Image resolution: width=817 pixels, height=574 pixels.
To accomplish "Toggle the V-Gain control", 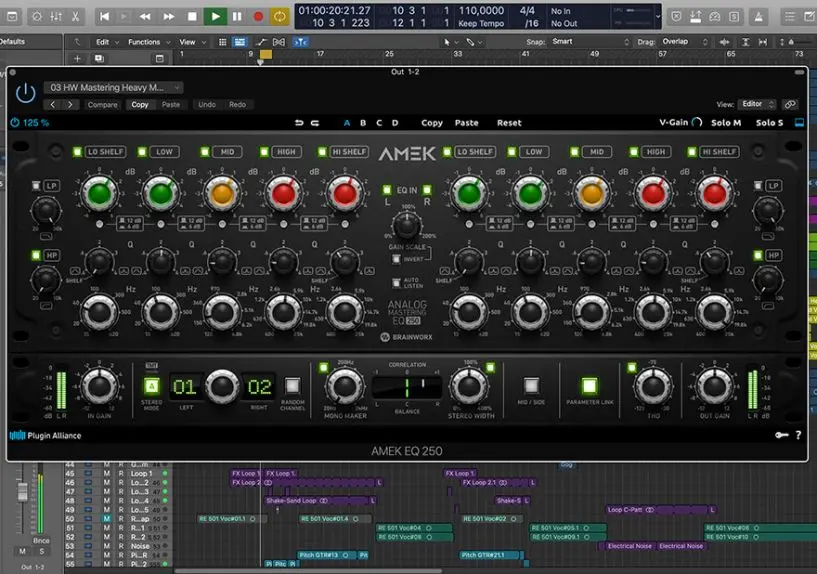I will click(x=680, y=122).
